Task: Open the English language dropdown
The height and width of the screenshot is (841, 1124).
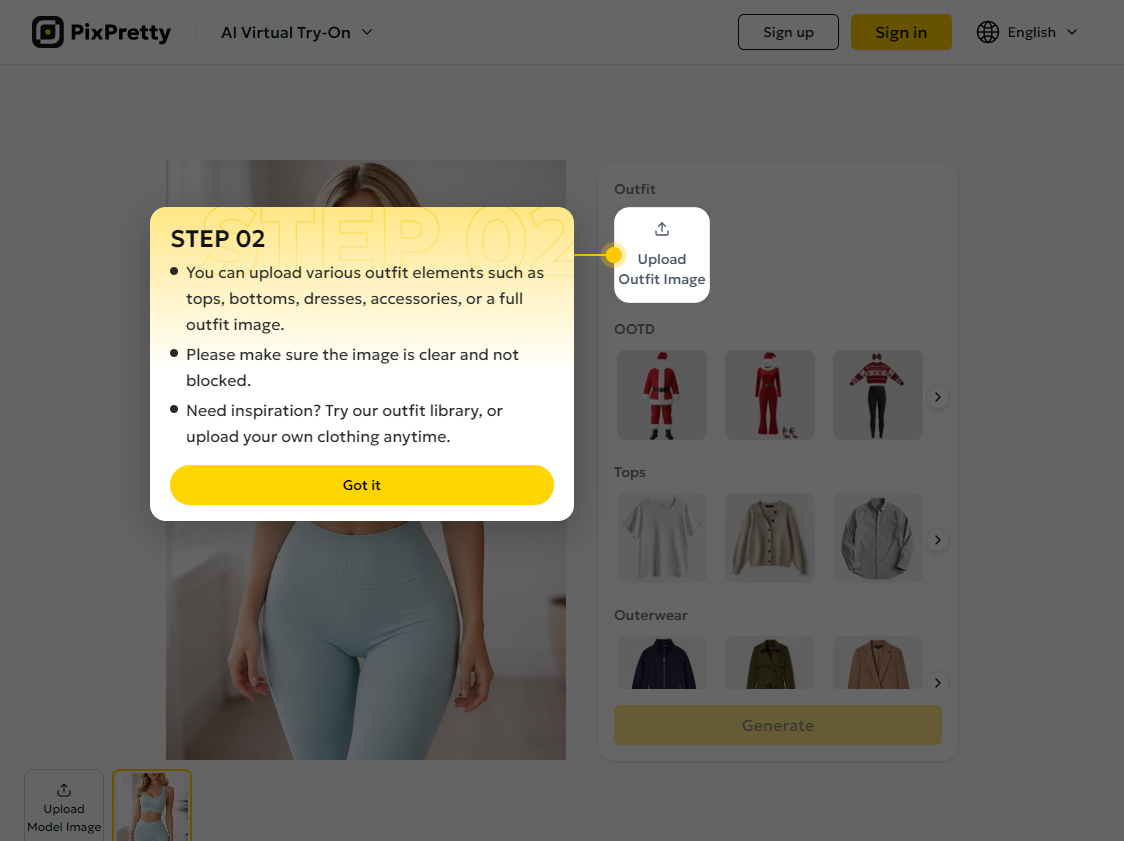Action: coord(1027,32)
